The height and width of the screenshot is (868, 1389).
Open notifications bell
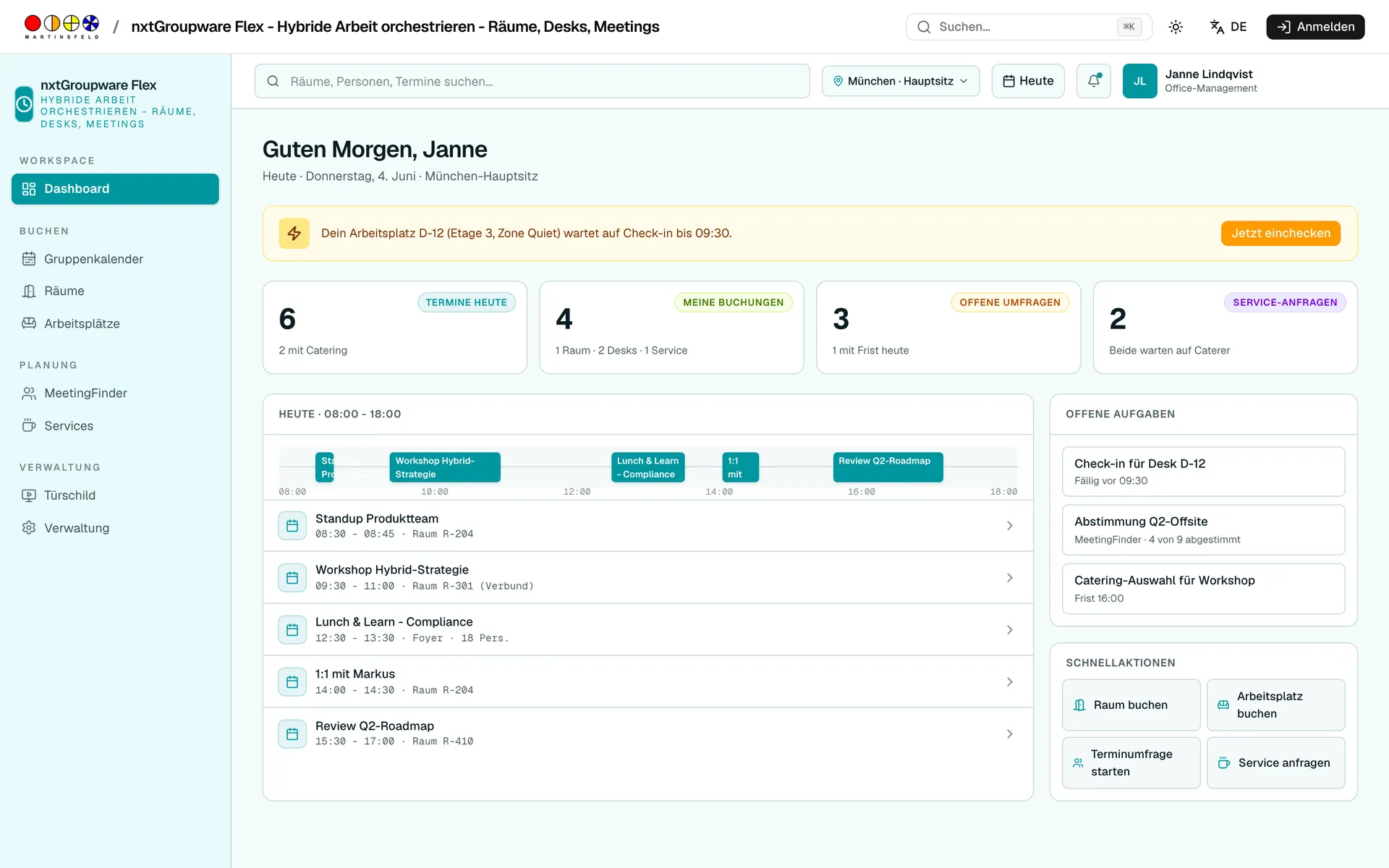pos(1093,81)
